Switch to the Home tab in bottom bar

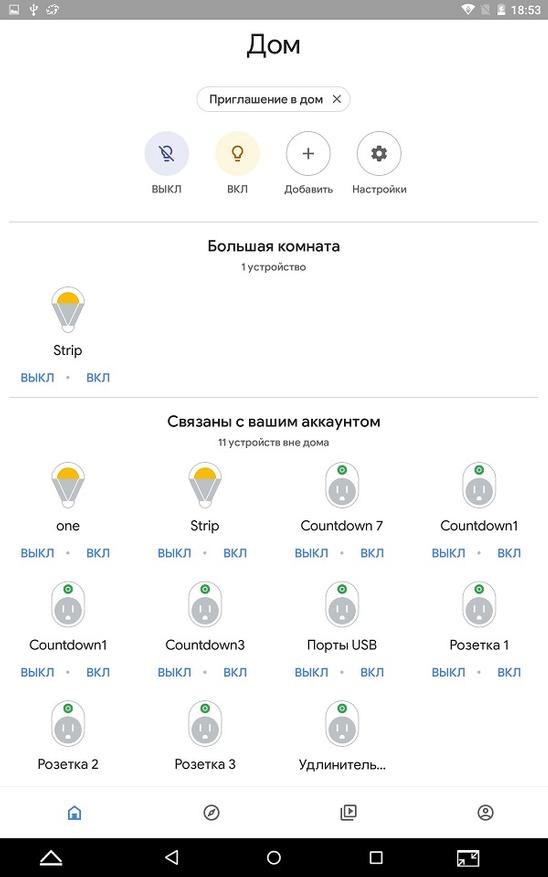point(74,812)
